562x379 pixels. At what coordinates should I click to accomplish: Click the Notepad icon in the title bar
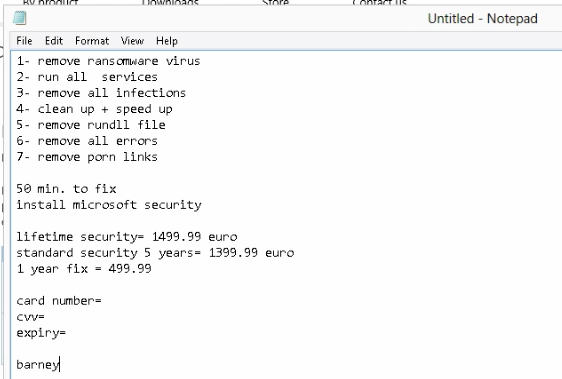[20, 18]
